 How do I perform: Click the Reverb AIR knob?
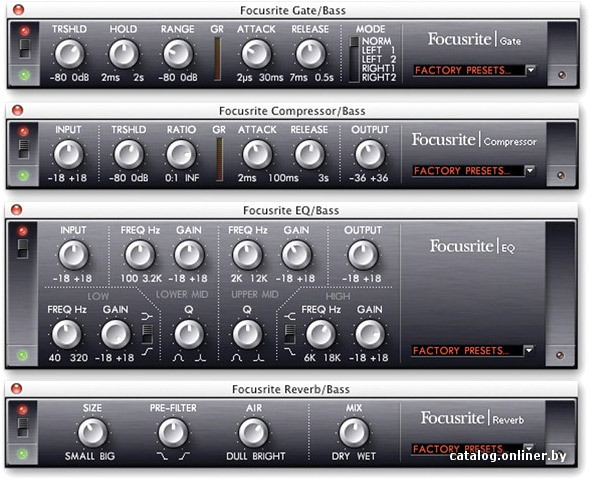[254, 433]
